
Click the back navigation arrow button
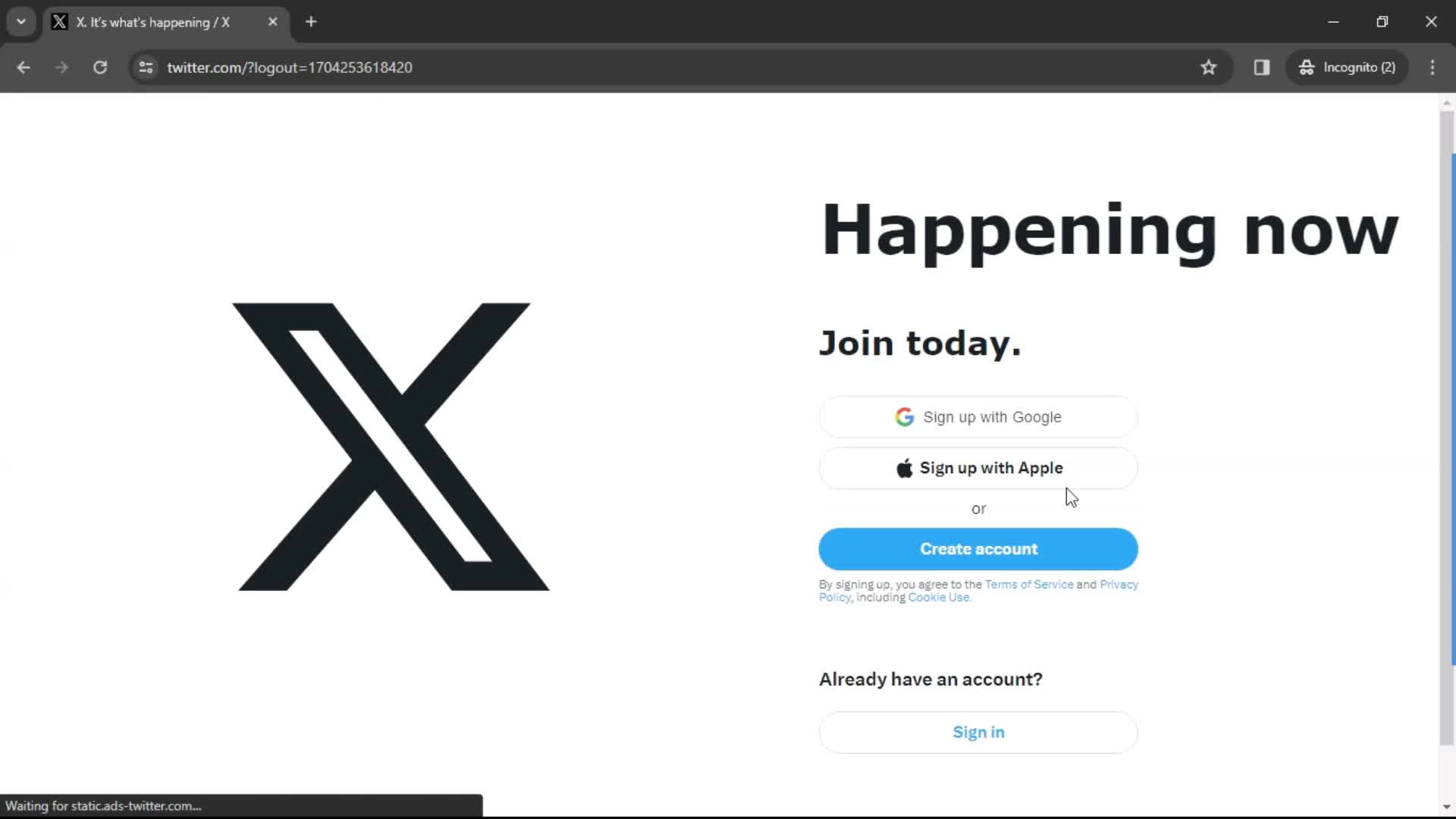pos(24,67)
